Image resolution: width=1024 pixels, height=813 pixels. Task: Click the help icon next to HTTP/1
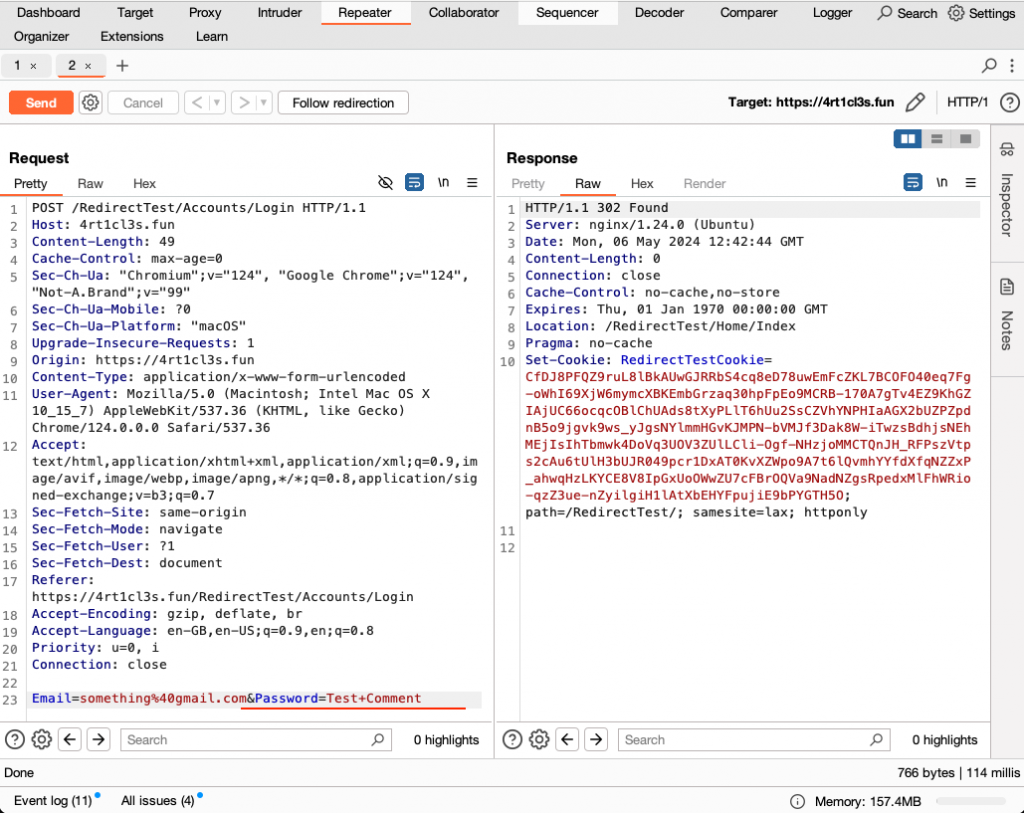pyautogui.click(x=1009, y=102)
